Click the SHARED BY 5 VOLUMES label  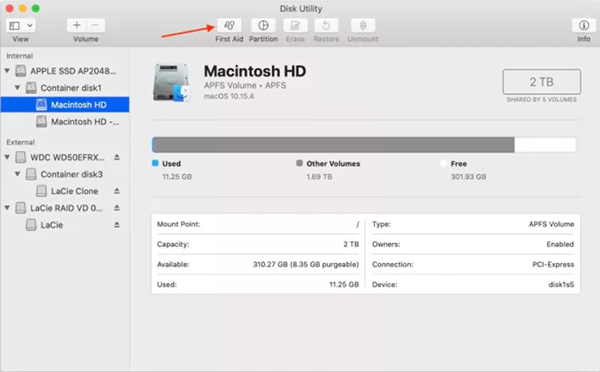[541, 100]
